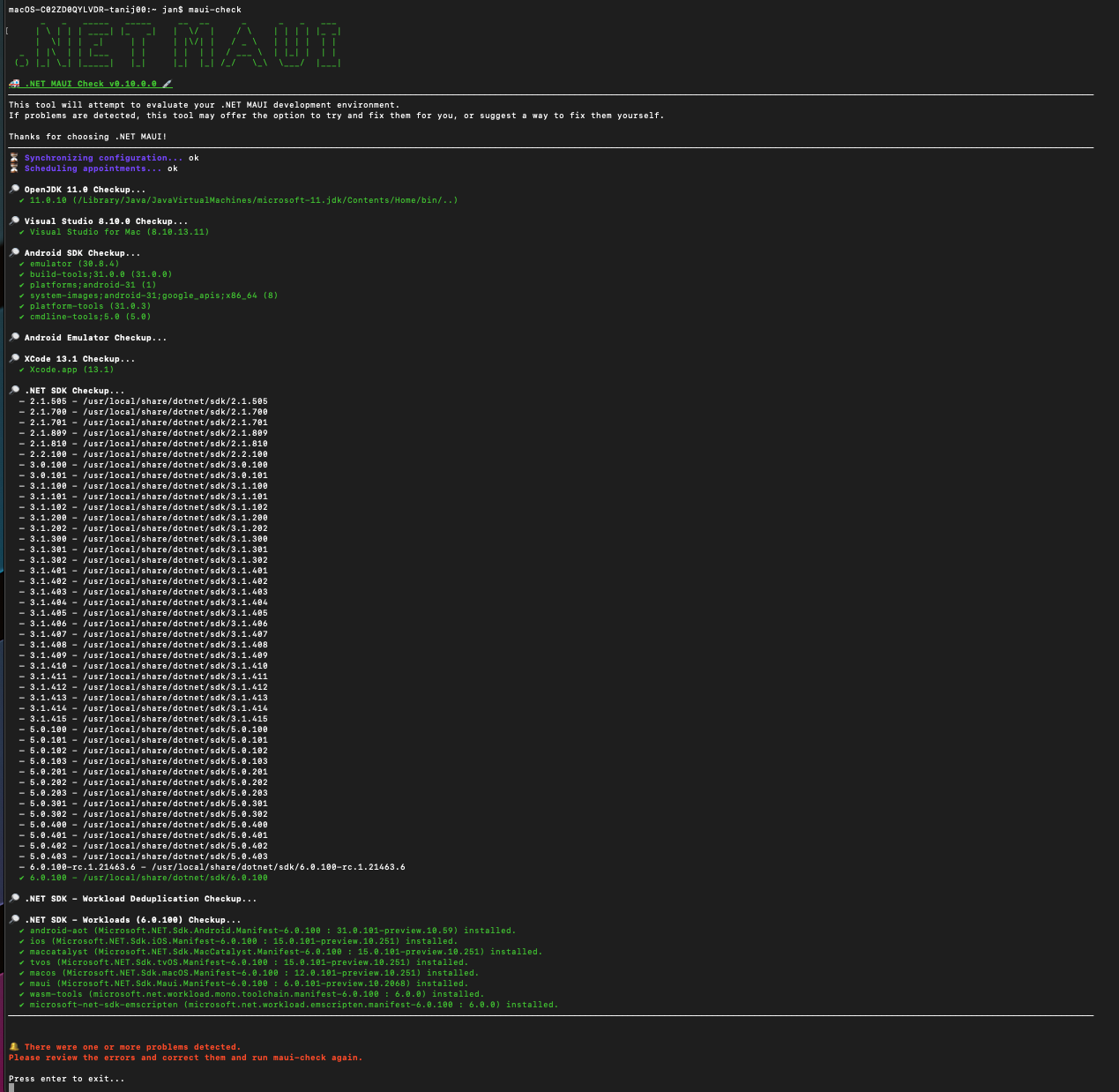Click the android-aot workload installed line

tap(273, 931)
